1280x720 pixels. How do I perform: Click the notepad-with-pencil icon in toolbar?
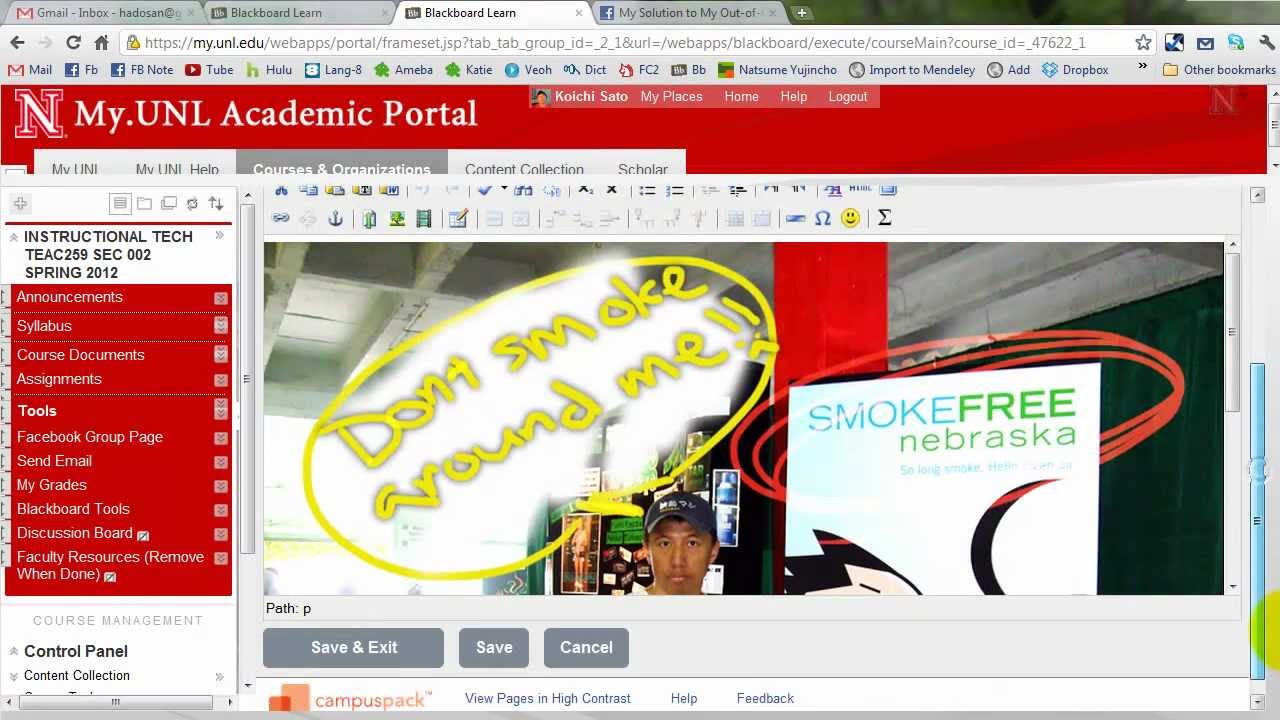(458, 219)
